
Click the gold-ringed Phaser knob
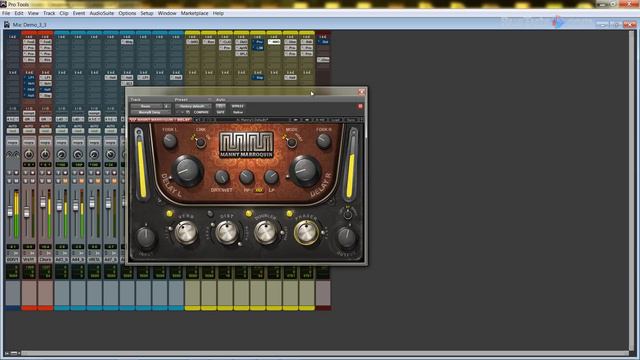[306, 233]
